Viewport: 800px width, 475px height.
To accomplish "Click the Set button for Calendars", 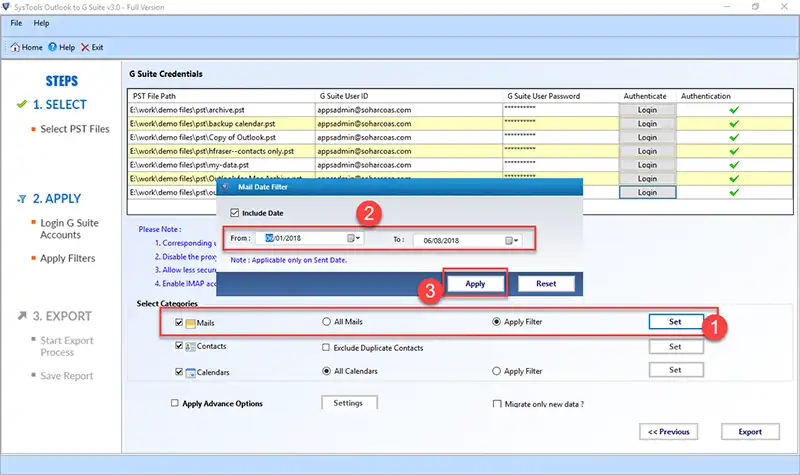I will click(x=676, y=370).
